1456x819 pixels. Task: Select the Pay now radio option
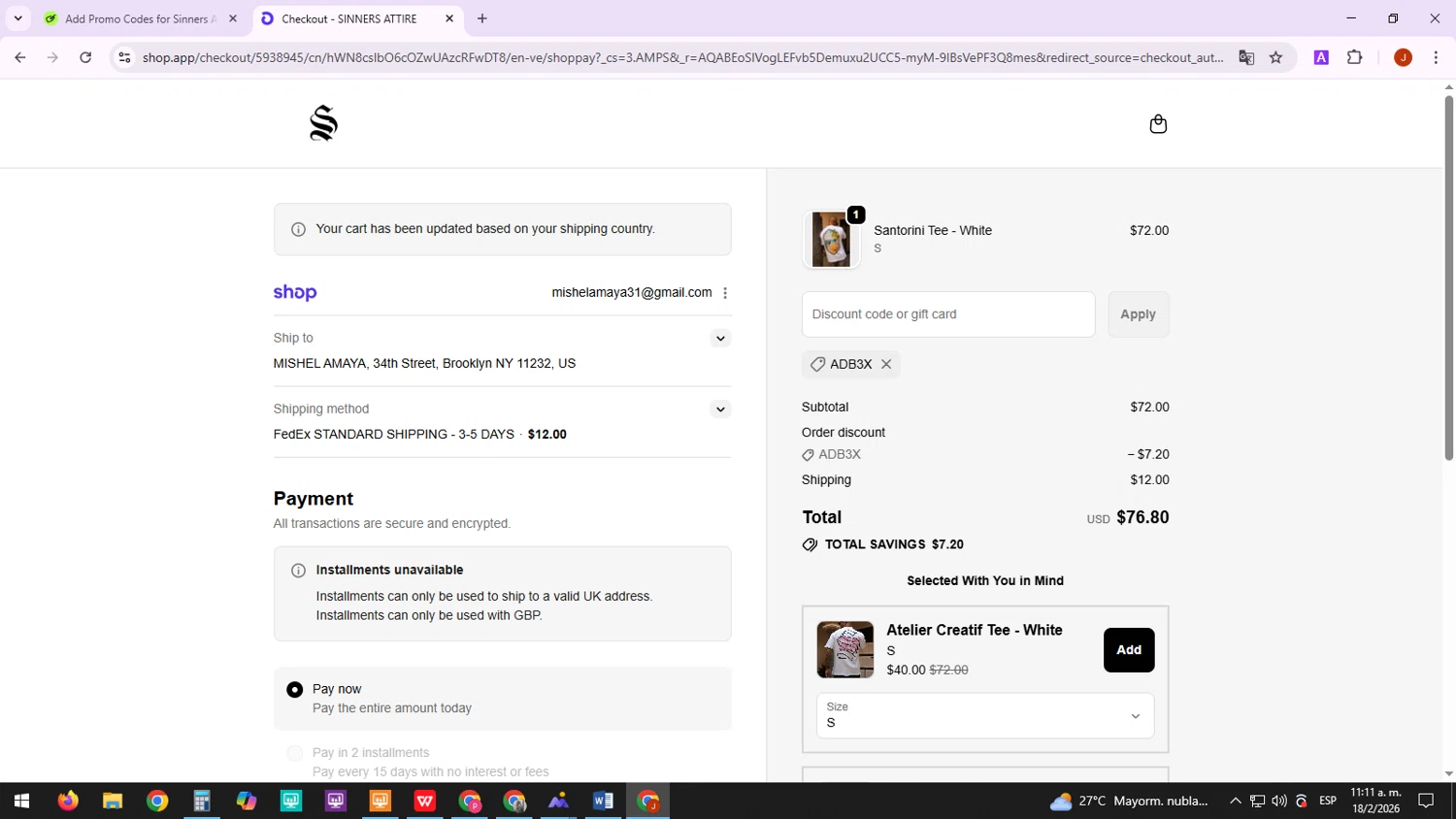tap(294, 690)
